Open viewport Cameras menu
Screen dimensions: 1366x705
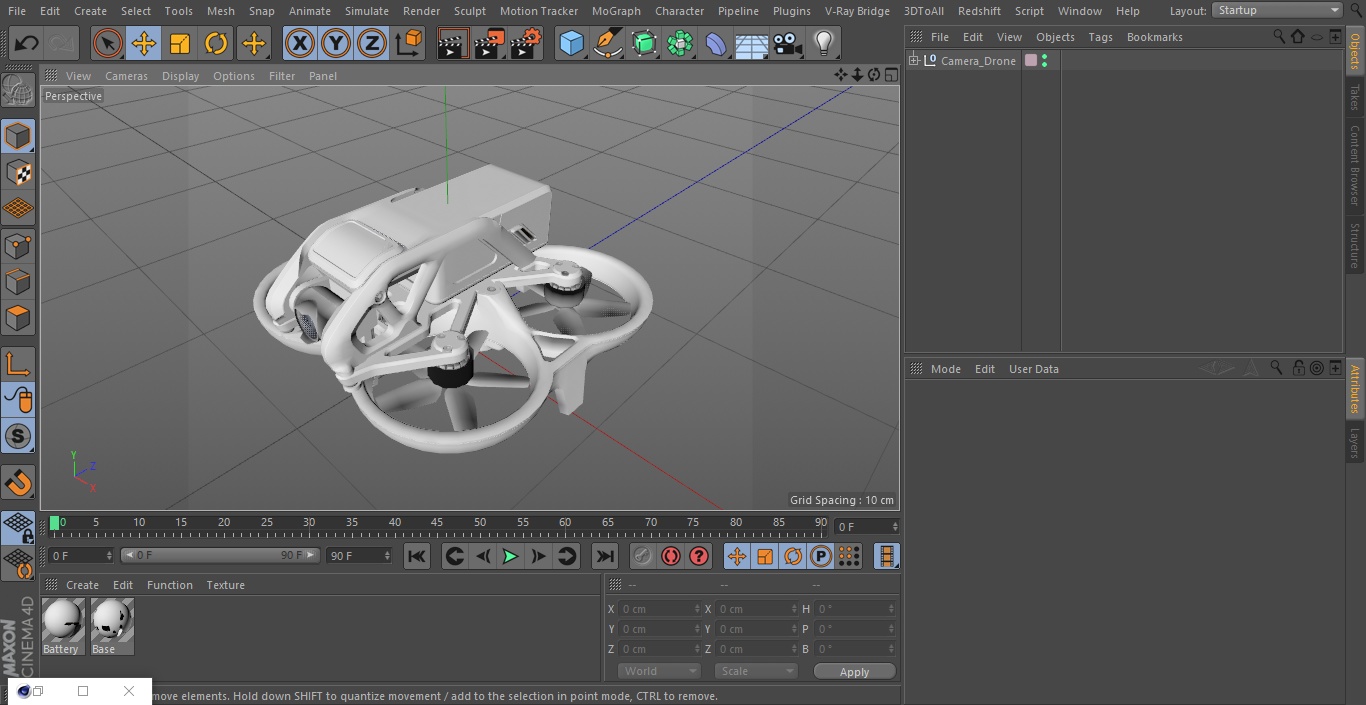click(126, 76)
